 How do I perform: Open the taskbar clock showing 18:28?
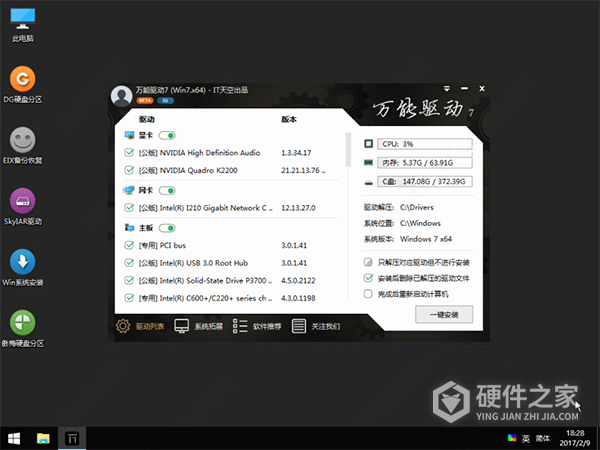coord(575,438)
